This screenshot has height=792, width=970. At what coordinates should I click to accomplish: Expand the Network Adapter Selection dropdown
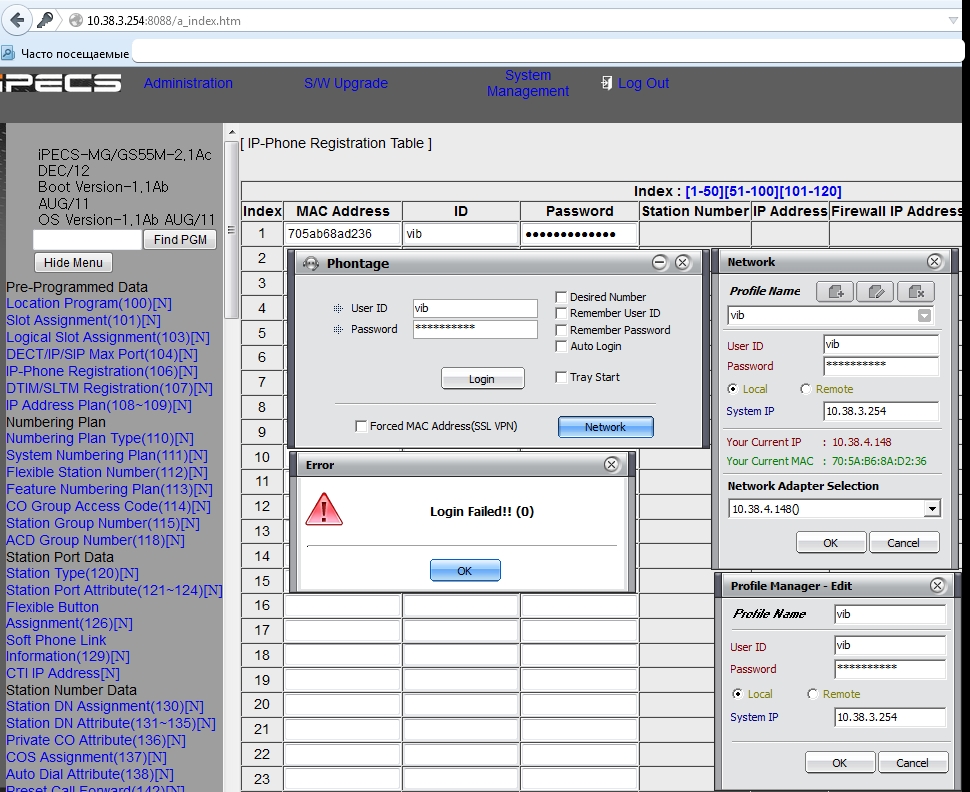coord(932,509)
